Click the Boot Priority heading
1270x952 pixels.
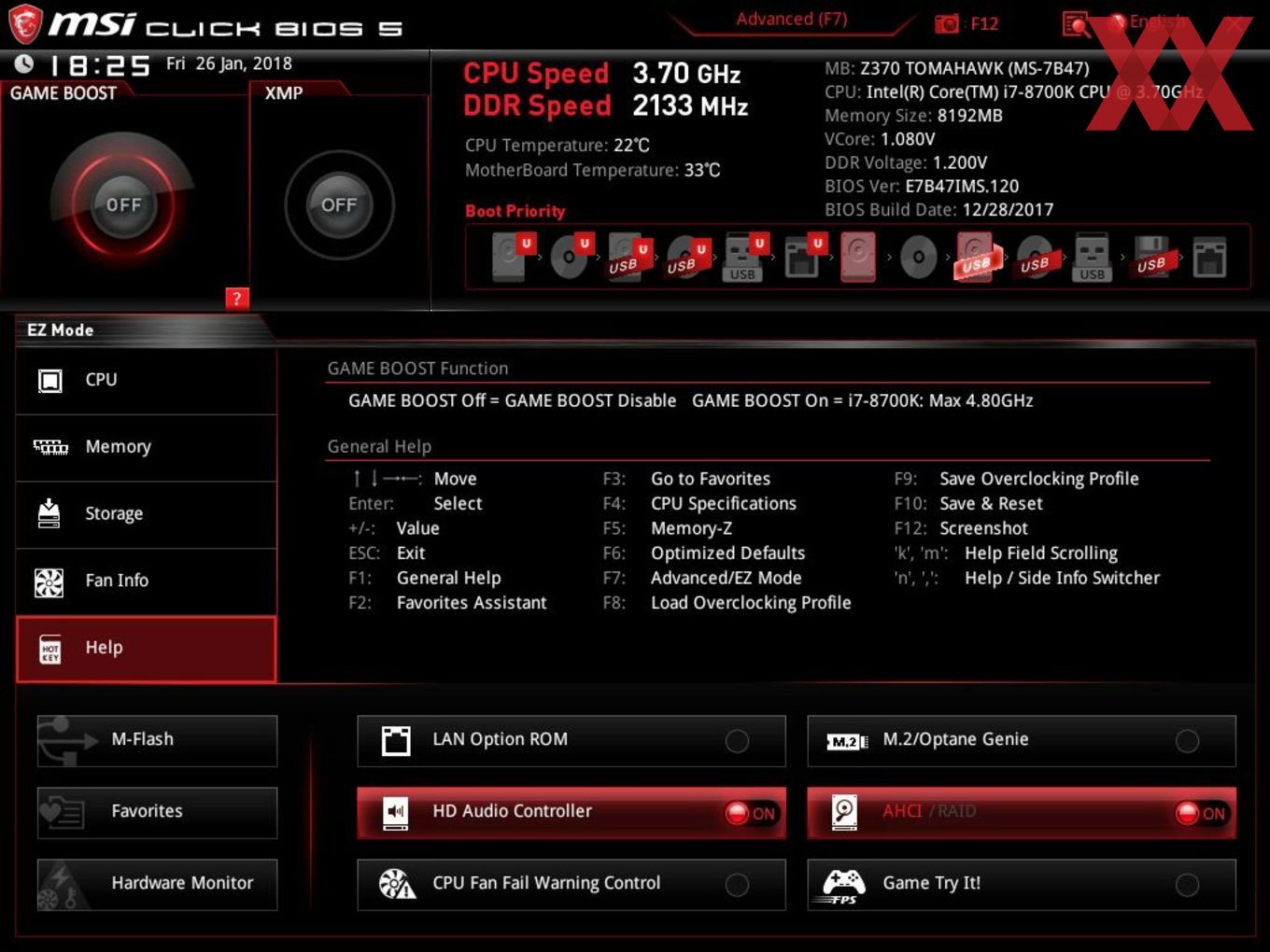pyautogui.click(x=515, y=211)
